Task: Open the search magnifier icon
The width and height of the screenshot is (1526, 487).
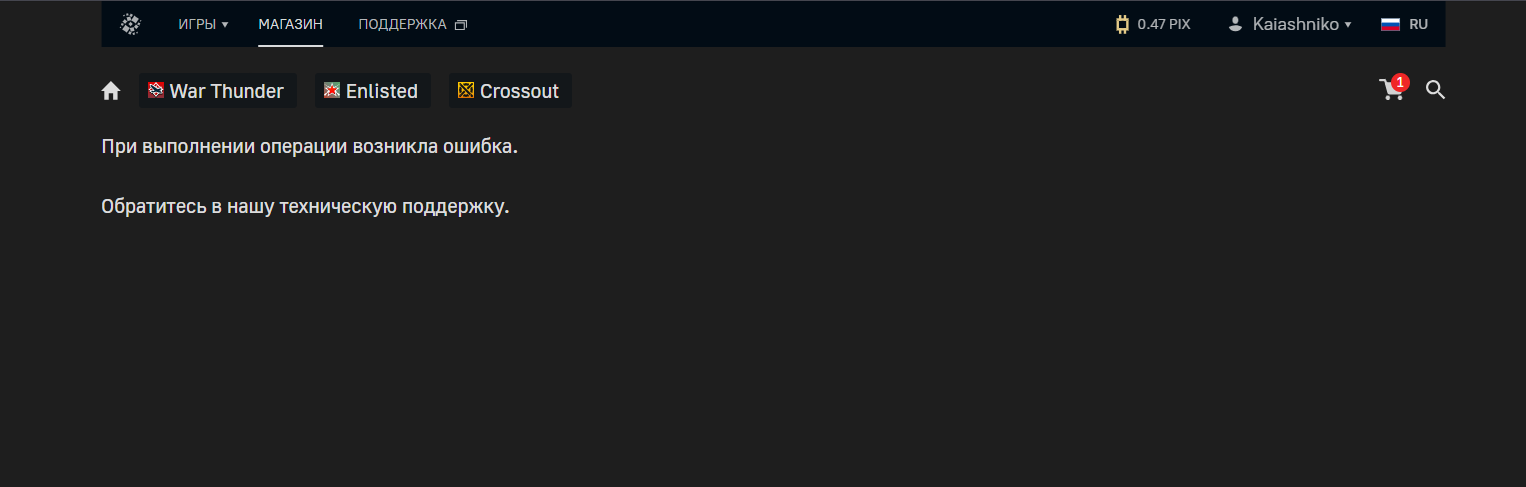Action: (1435, 90)
